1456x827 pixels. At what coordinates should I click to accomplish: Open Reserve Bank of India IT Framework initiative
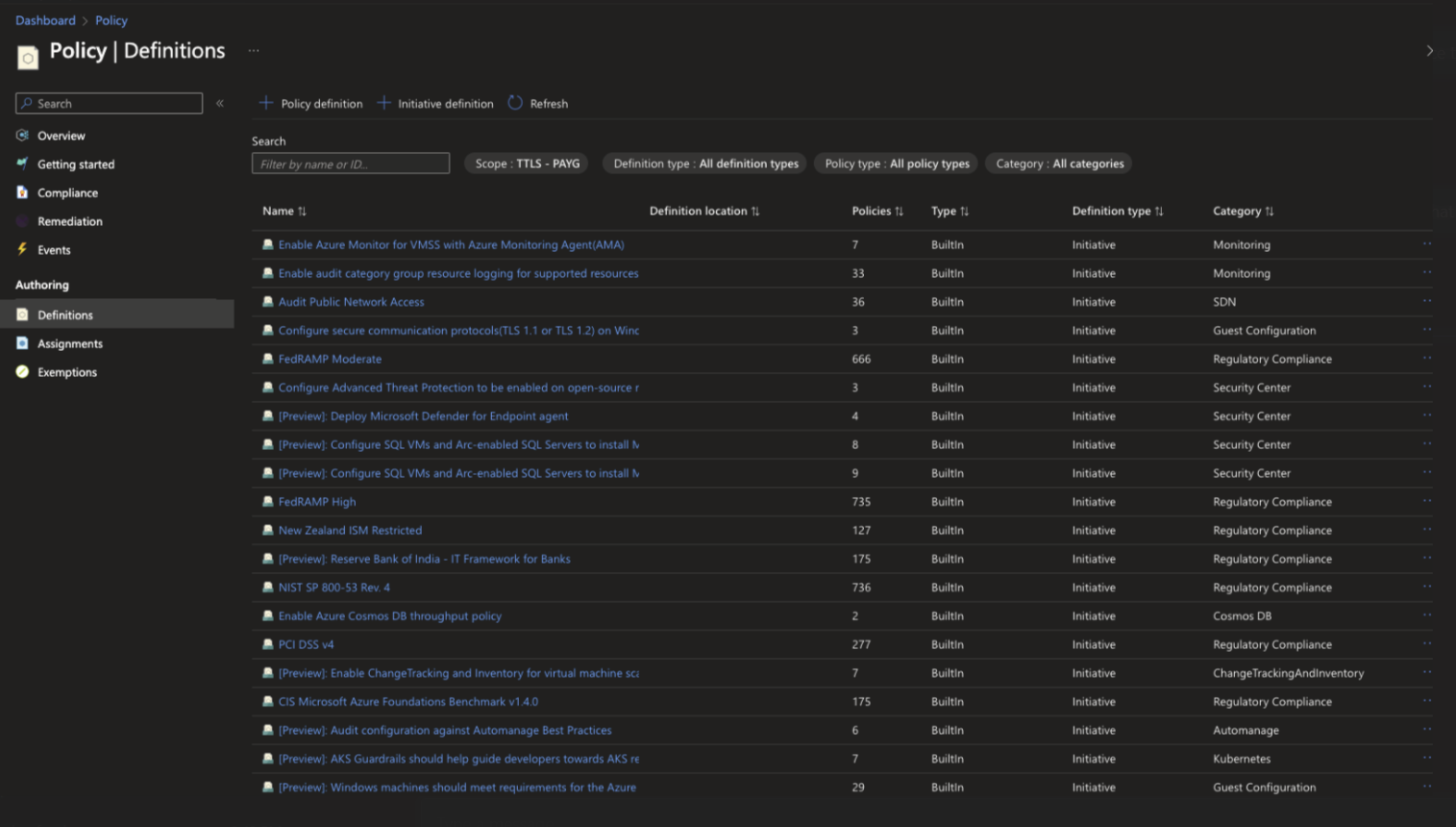(x=424, y=559)
